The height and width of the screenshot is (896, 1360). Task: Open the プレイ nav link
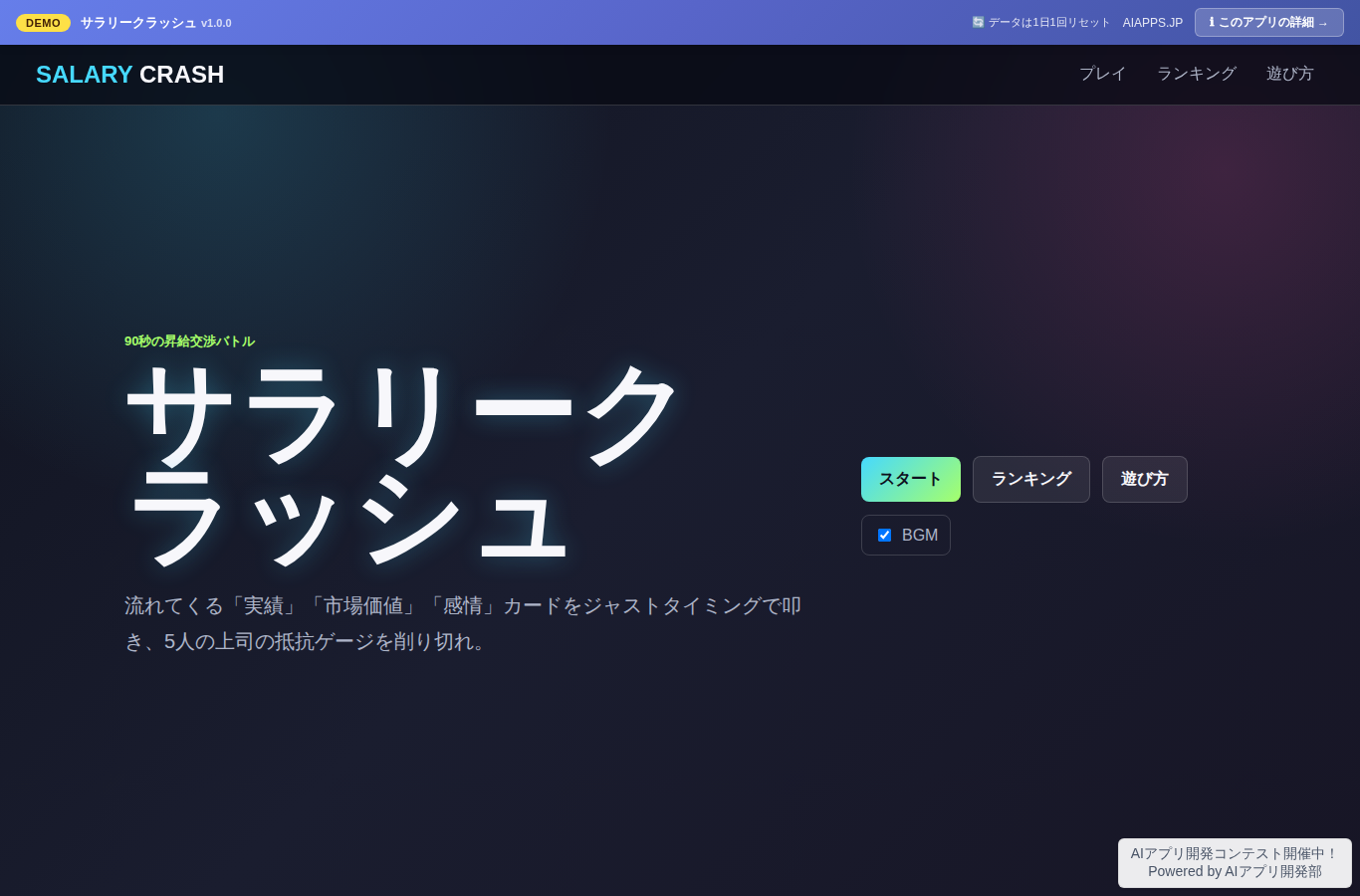pos(1102,74)
